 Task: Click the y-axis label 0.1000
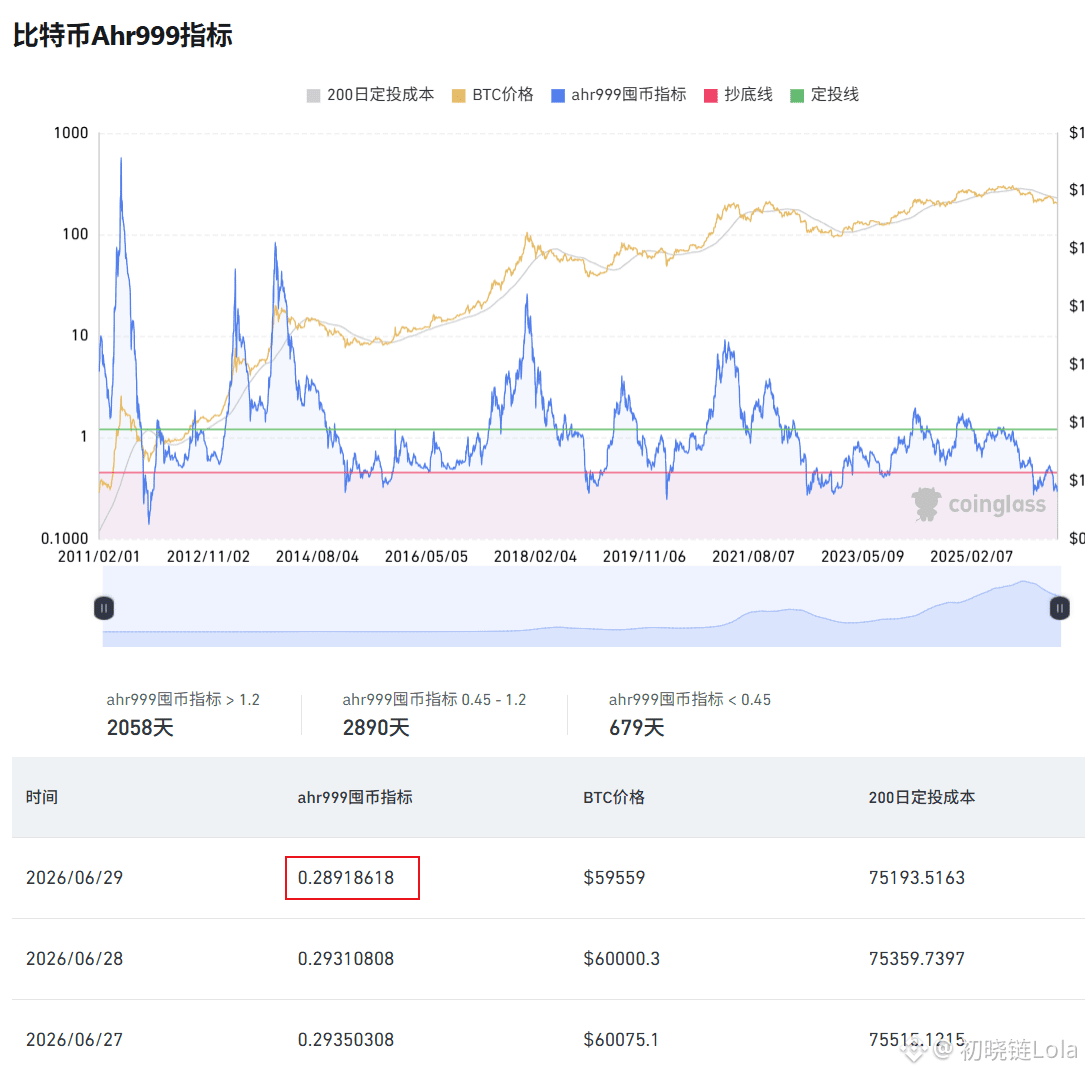[65, 538]
